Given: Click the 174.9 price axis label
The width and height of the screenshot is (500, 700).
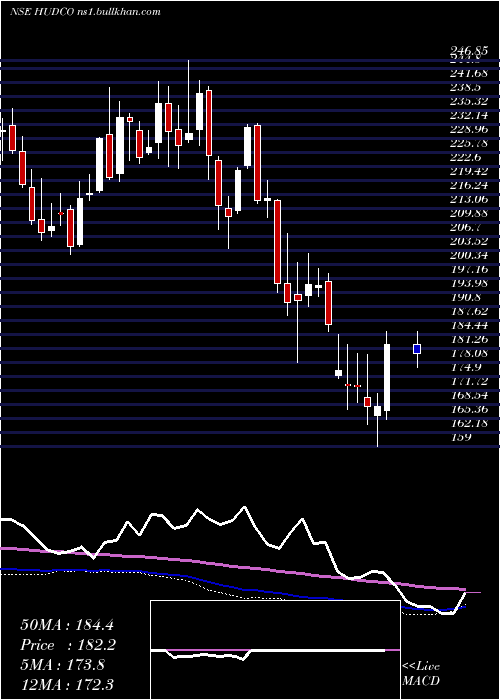Looking at the screenshot, I should 467,367.
